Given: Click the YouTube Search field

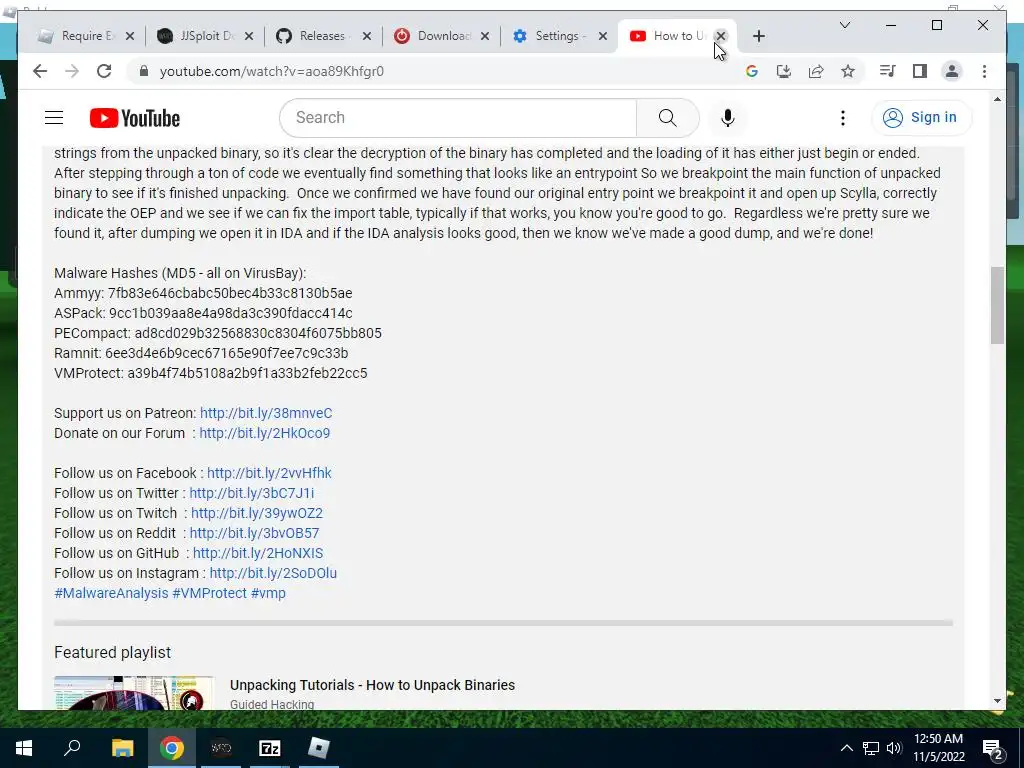Looking at the screenshot, I should pyautogui.click(x=457, y=118).
